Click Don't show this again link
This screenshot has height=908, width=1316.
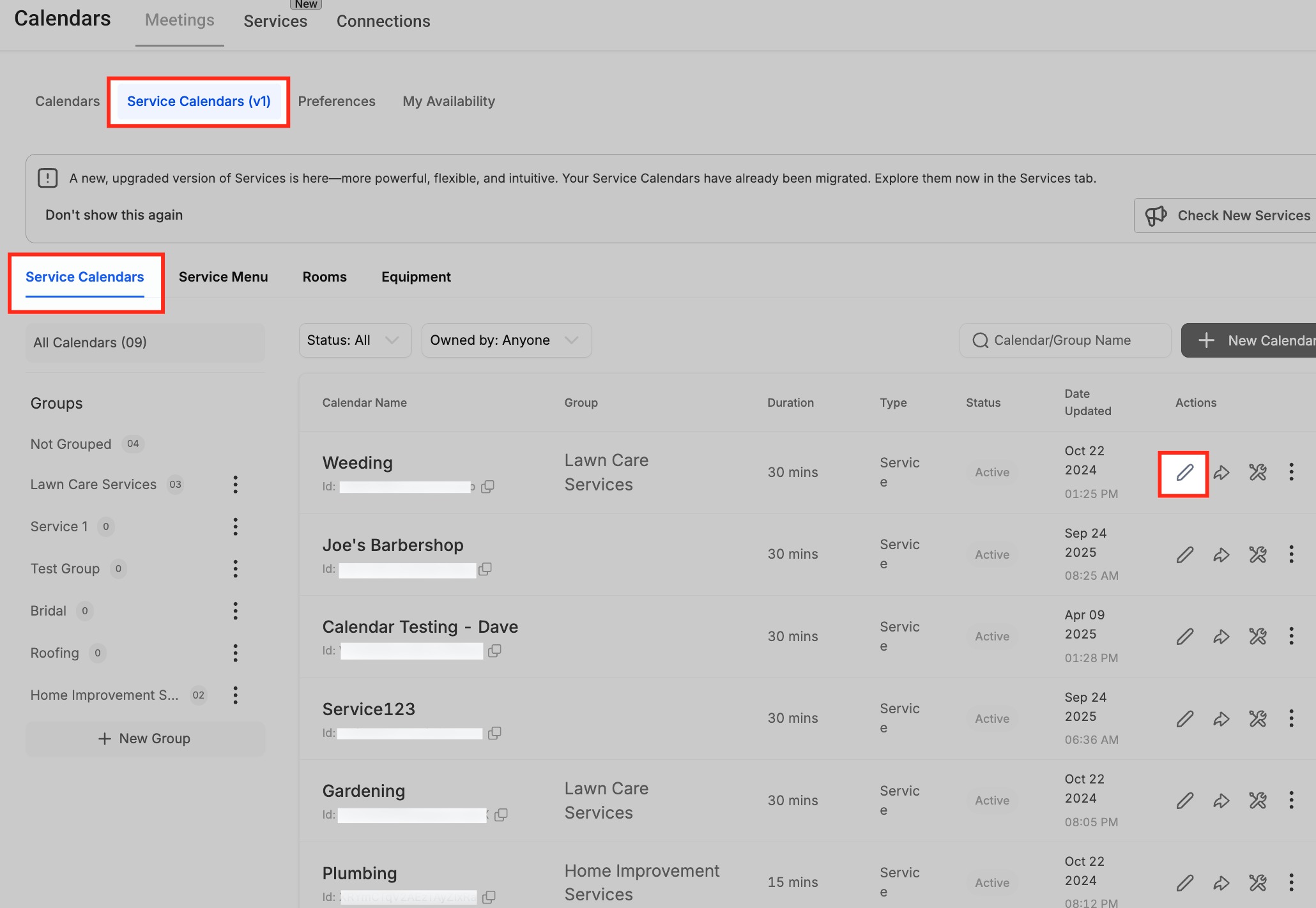(114, 215)
